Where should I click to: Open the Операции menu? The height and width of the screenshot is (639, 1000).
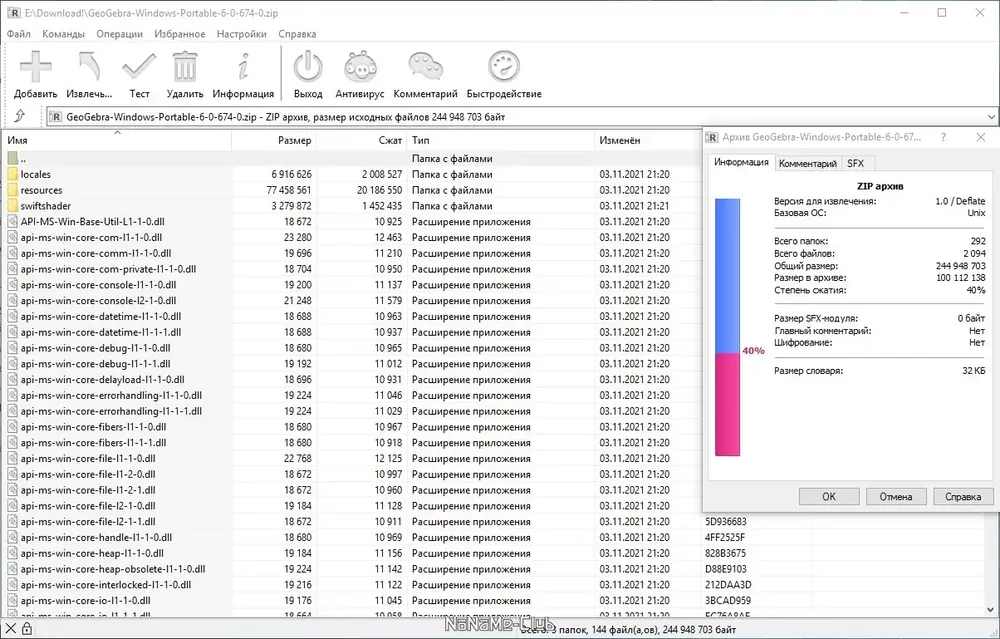point(119,34)
